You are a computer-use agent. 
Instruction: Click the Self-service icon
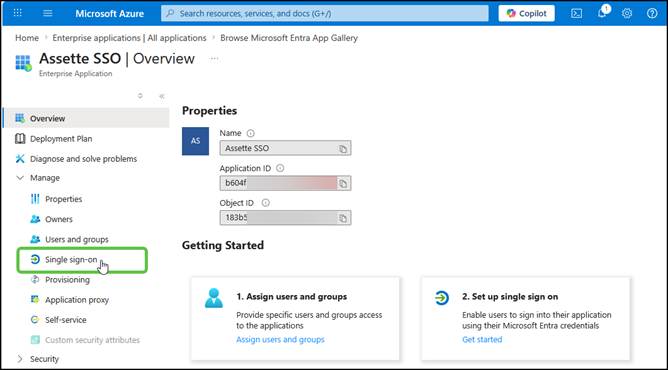[35, 319]
